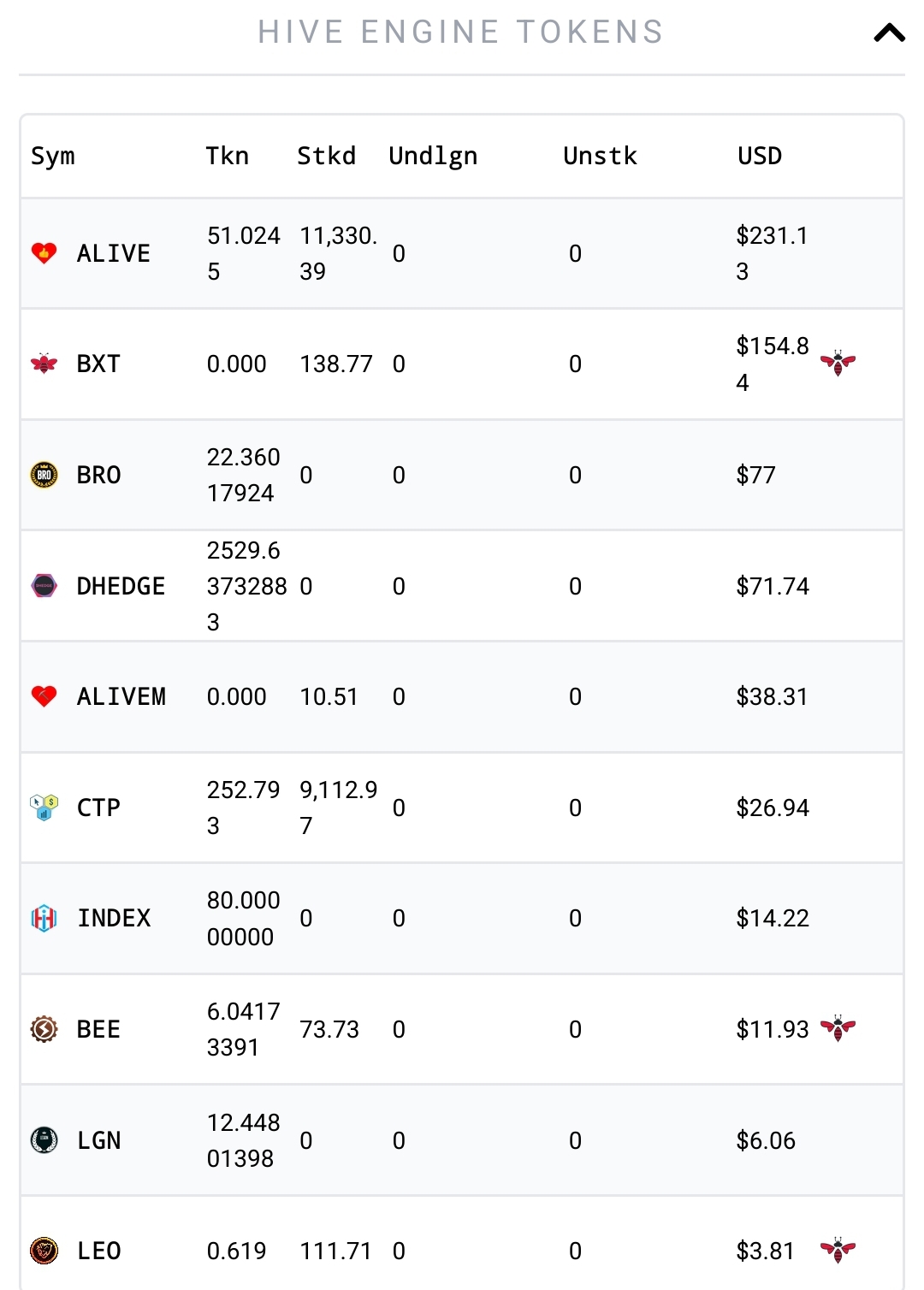Click the ALIVE token heart icon
Viewport: 924px width, 1290px height.
44,253
